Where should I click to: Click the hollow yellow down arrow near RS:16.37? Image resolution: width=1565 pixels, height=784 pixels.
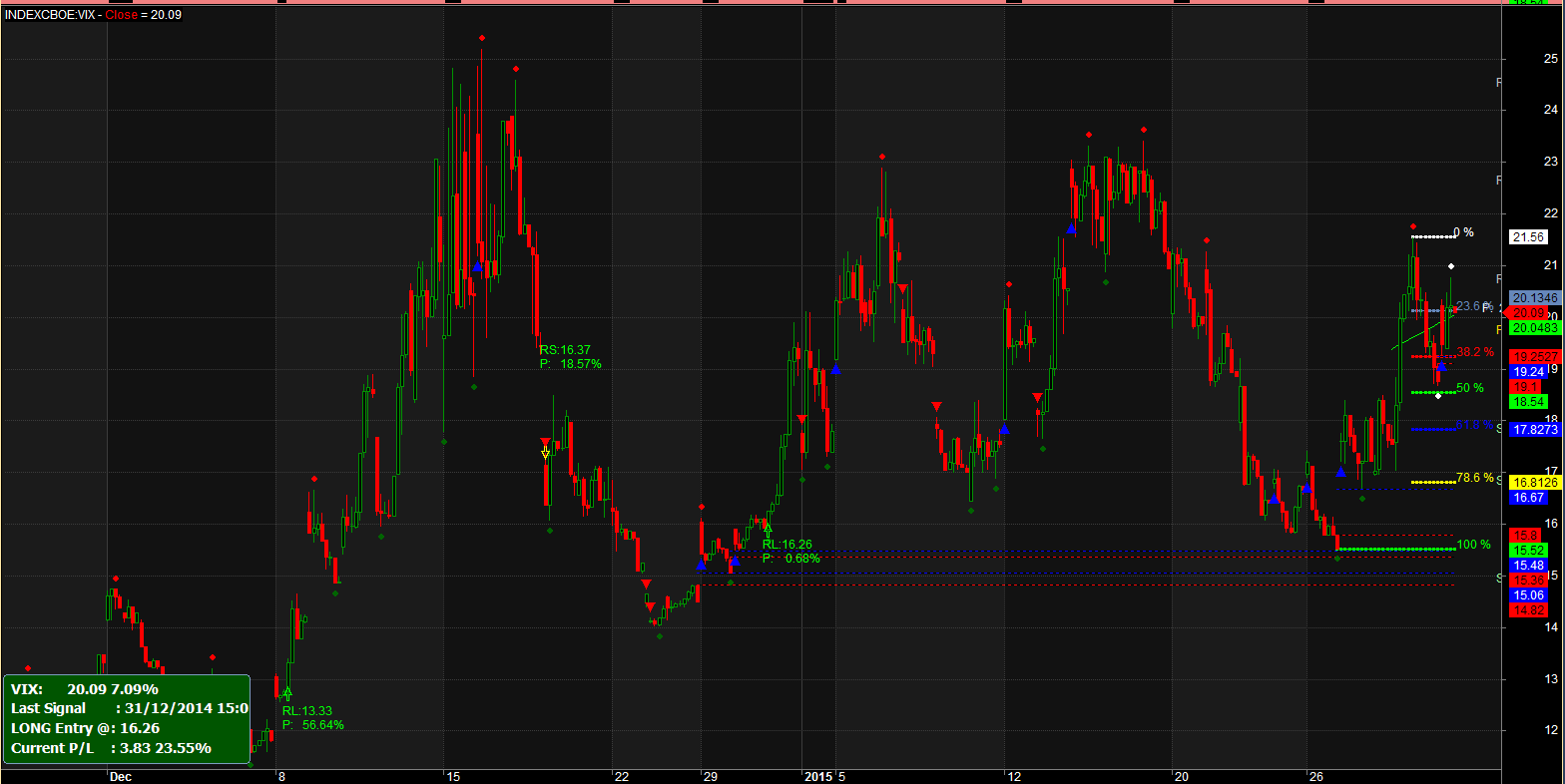coord(545,453)
